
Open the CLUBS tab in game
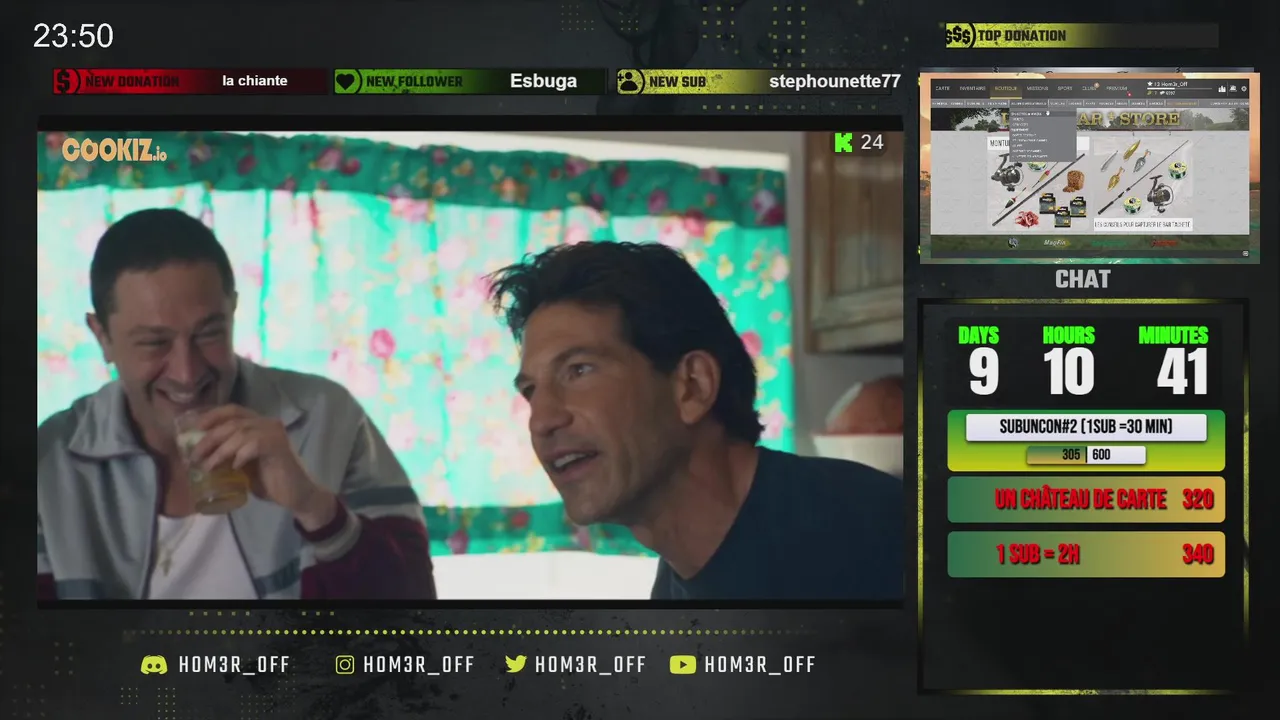pos(1089,88)
